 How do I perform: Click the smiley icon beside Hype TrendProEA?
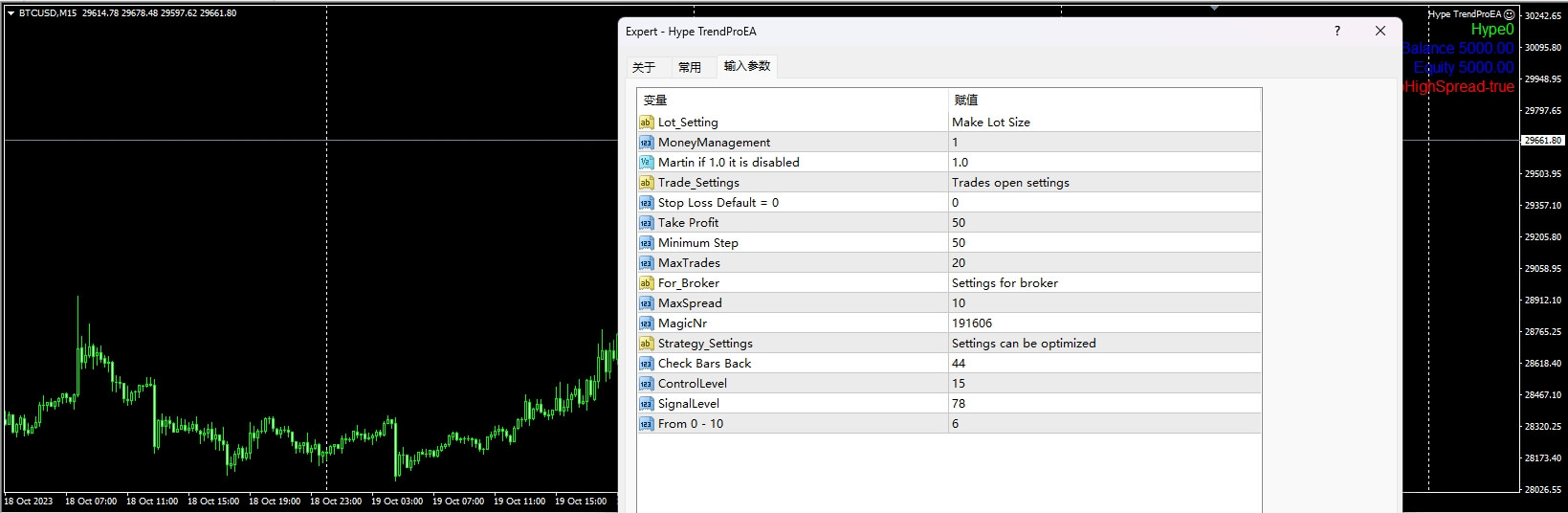tap(1509, 14)
